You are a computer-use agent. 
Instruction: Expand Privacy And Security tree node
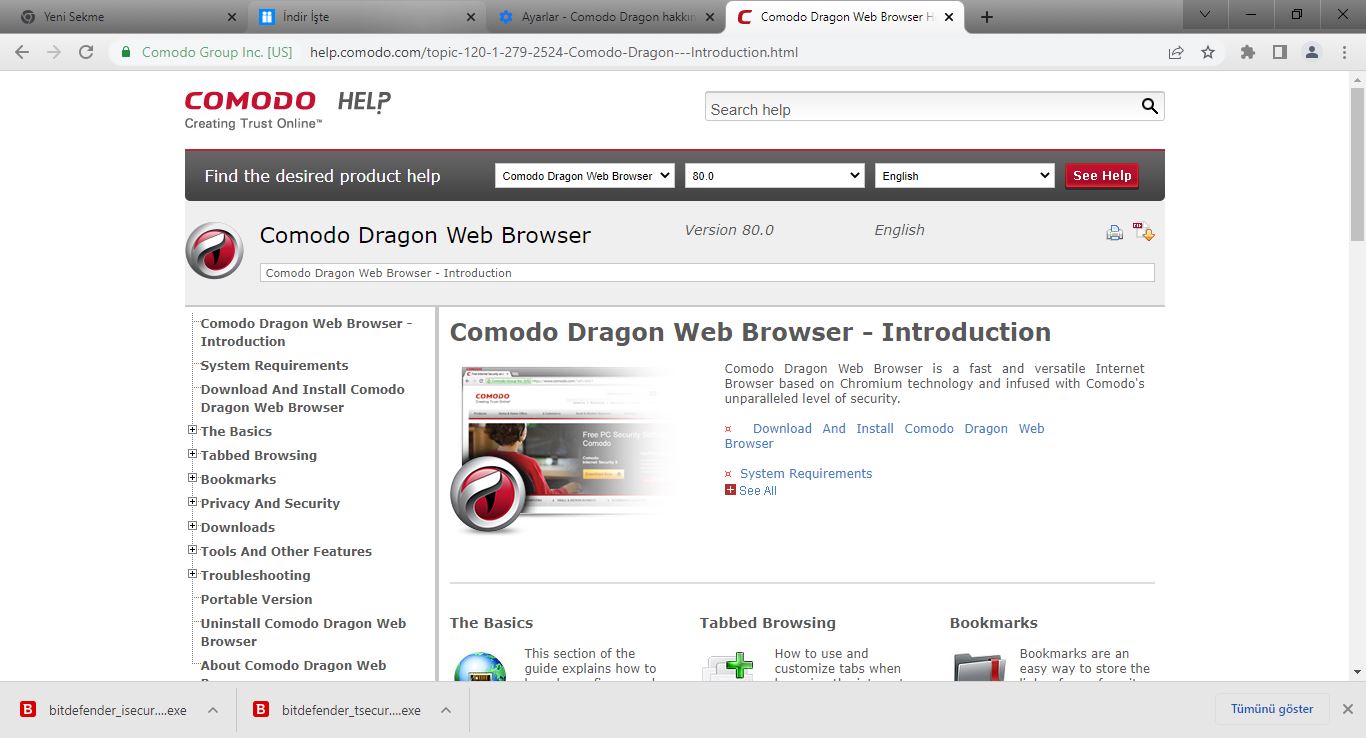192,502
